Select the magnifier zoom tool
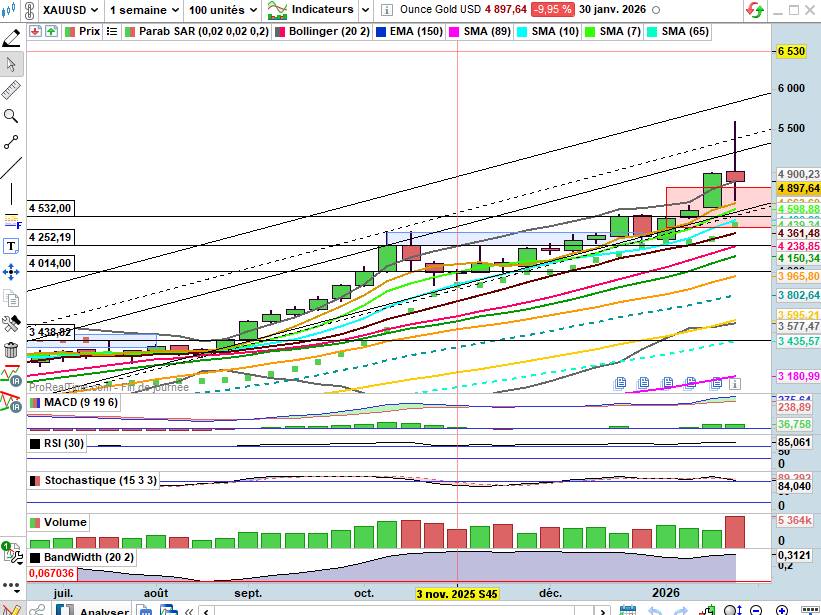This screenshot has height=615, width=821. click(11, 116)
